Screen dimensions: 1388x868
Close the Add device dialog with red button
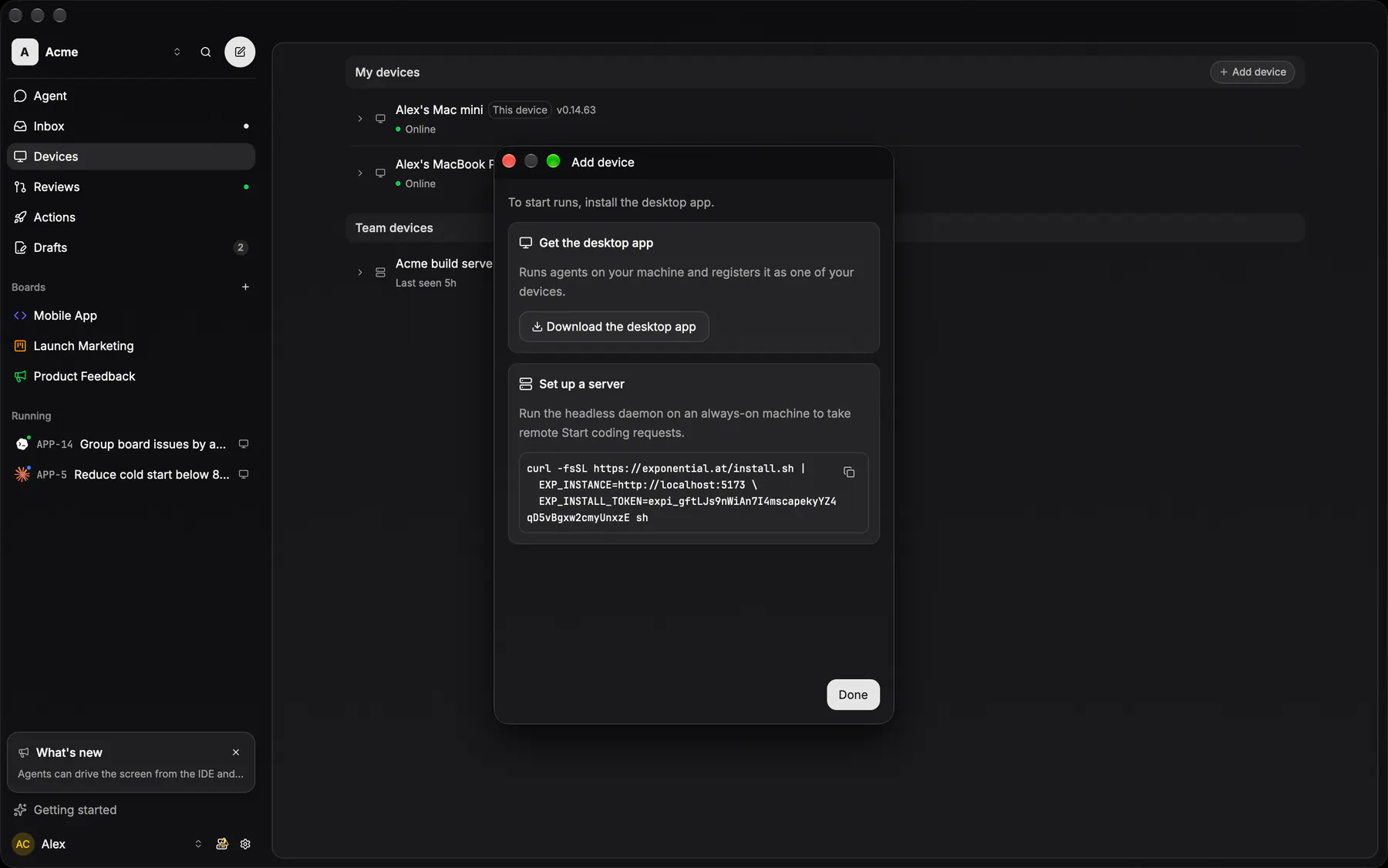(x=509, y=161)
